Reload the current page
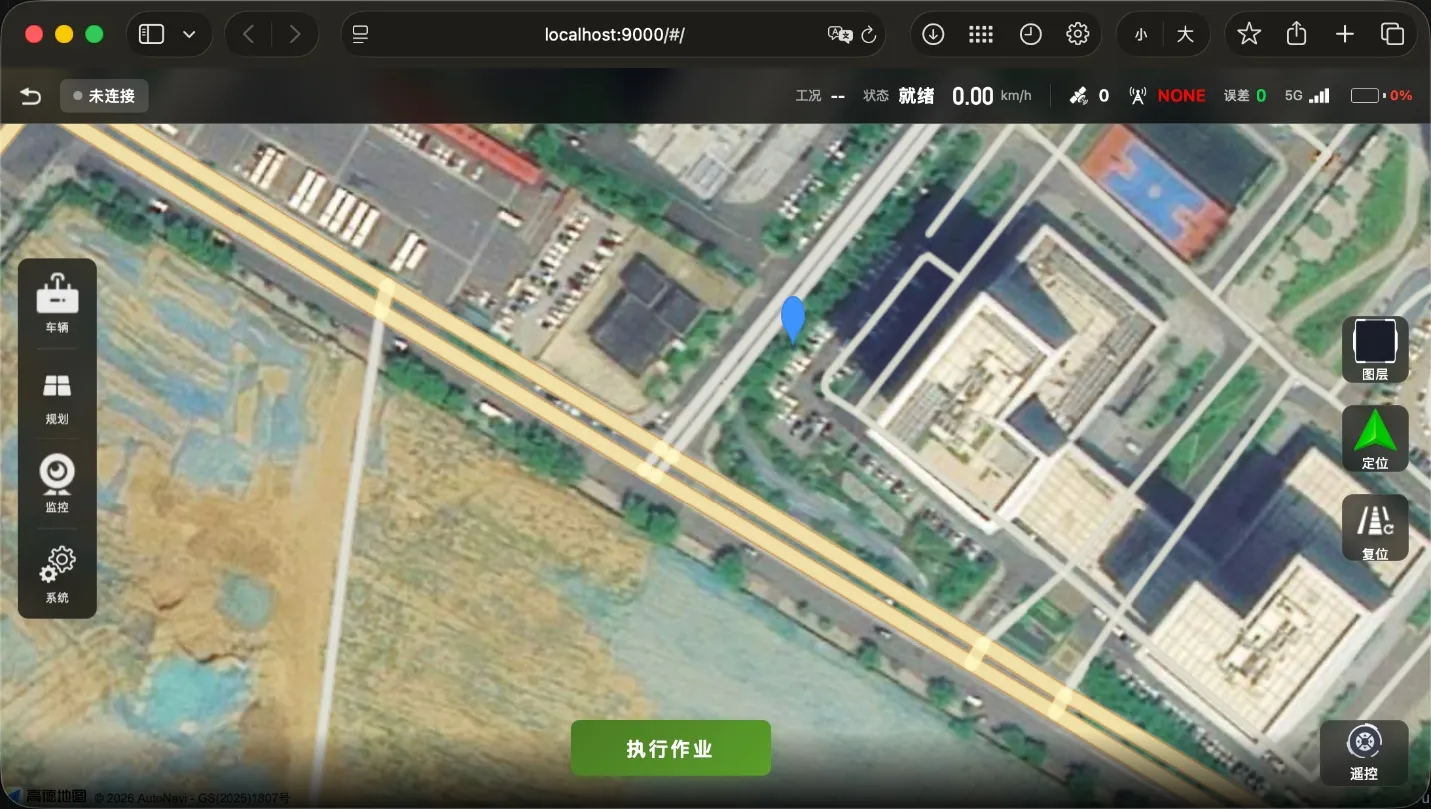Viewport: 1431px width, 809px height. [868, 35]
